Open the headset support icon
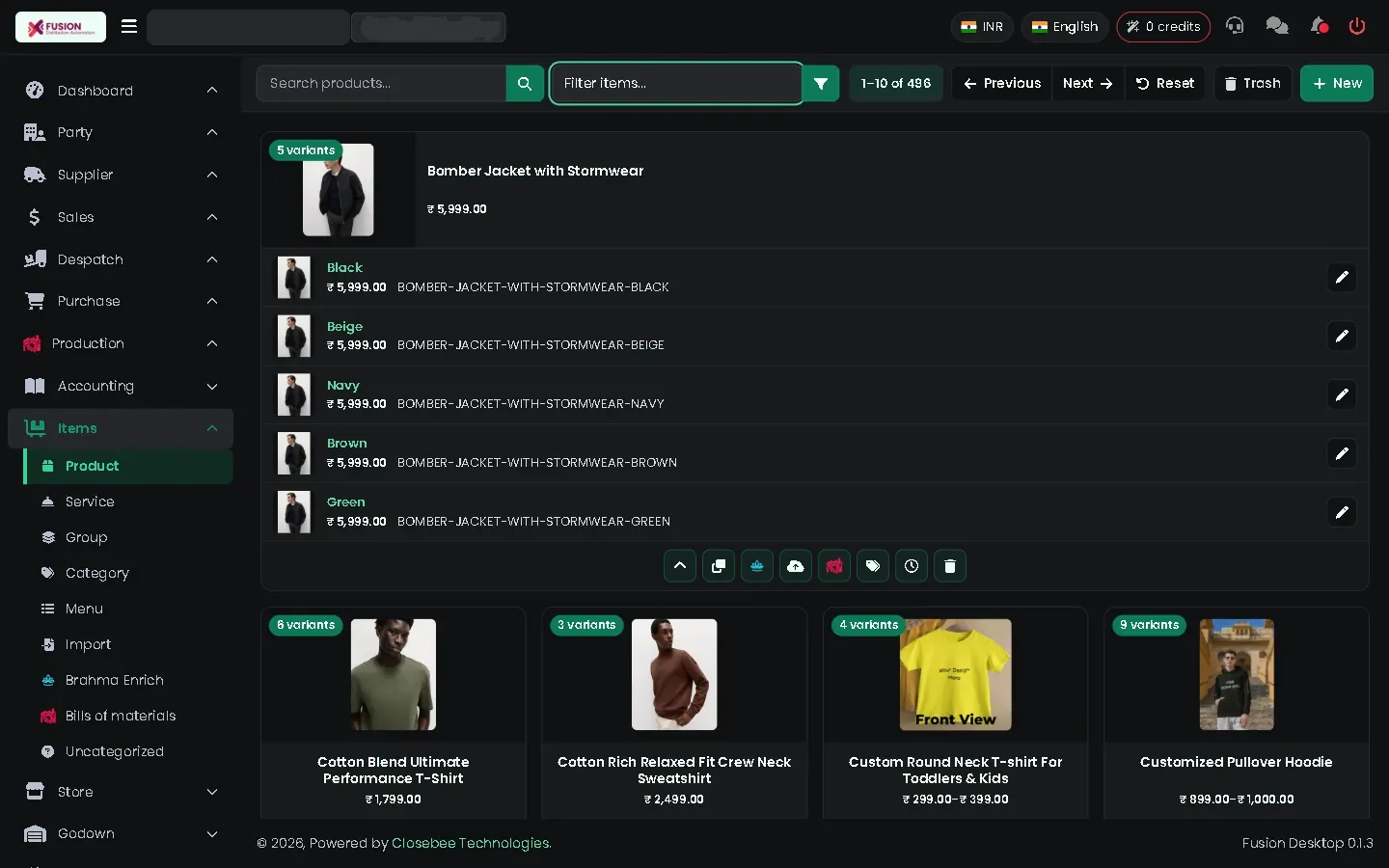The width and height of the screenshot is (1389, 868). click(x=1235, y=26)
